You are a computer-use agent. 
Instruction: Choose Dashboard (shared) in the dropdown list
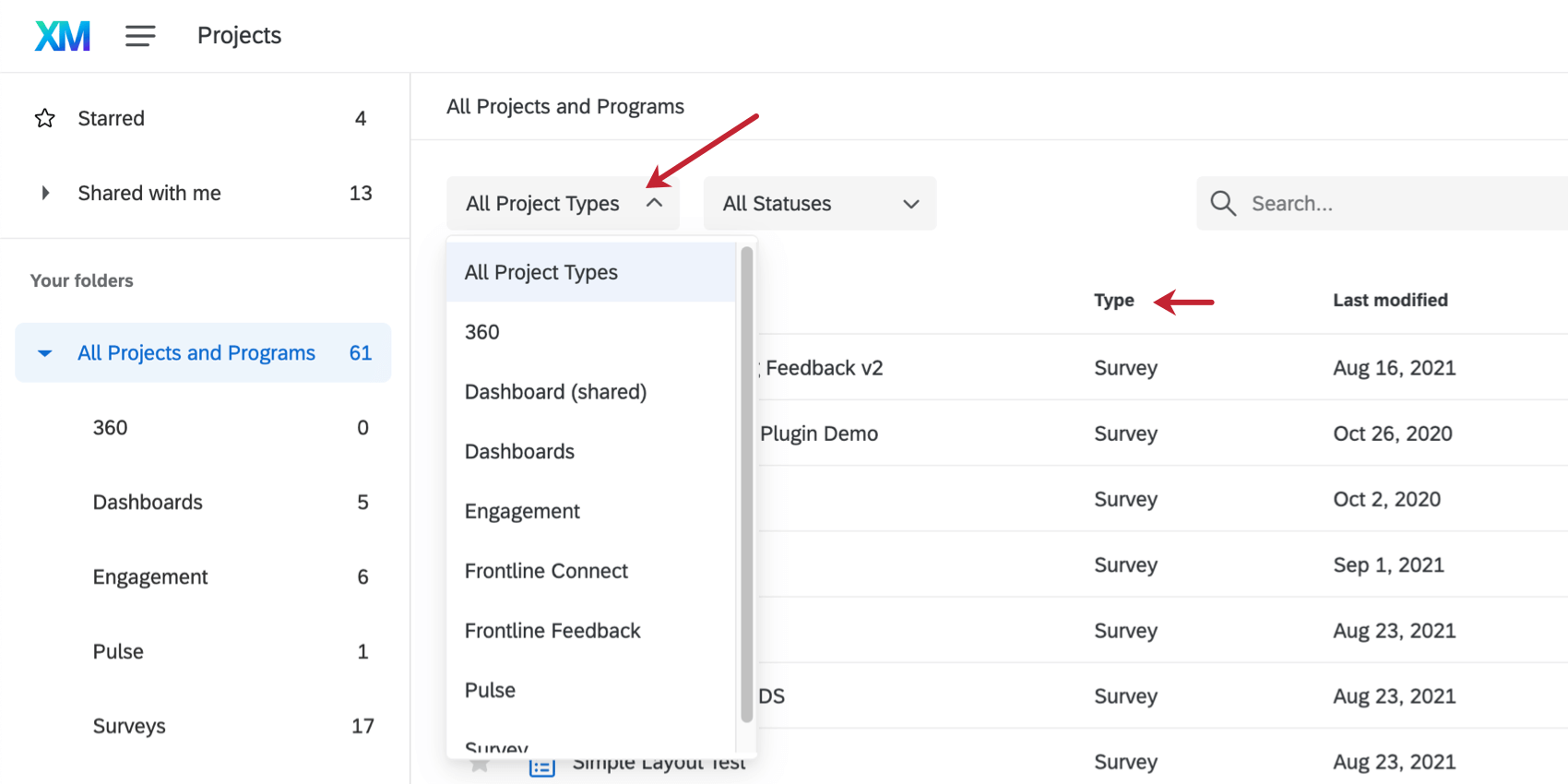[x=555, y=392]
